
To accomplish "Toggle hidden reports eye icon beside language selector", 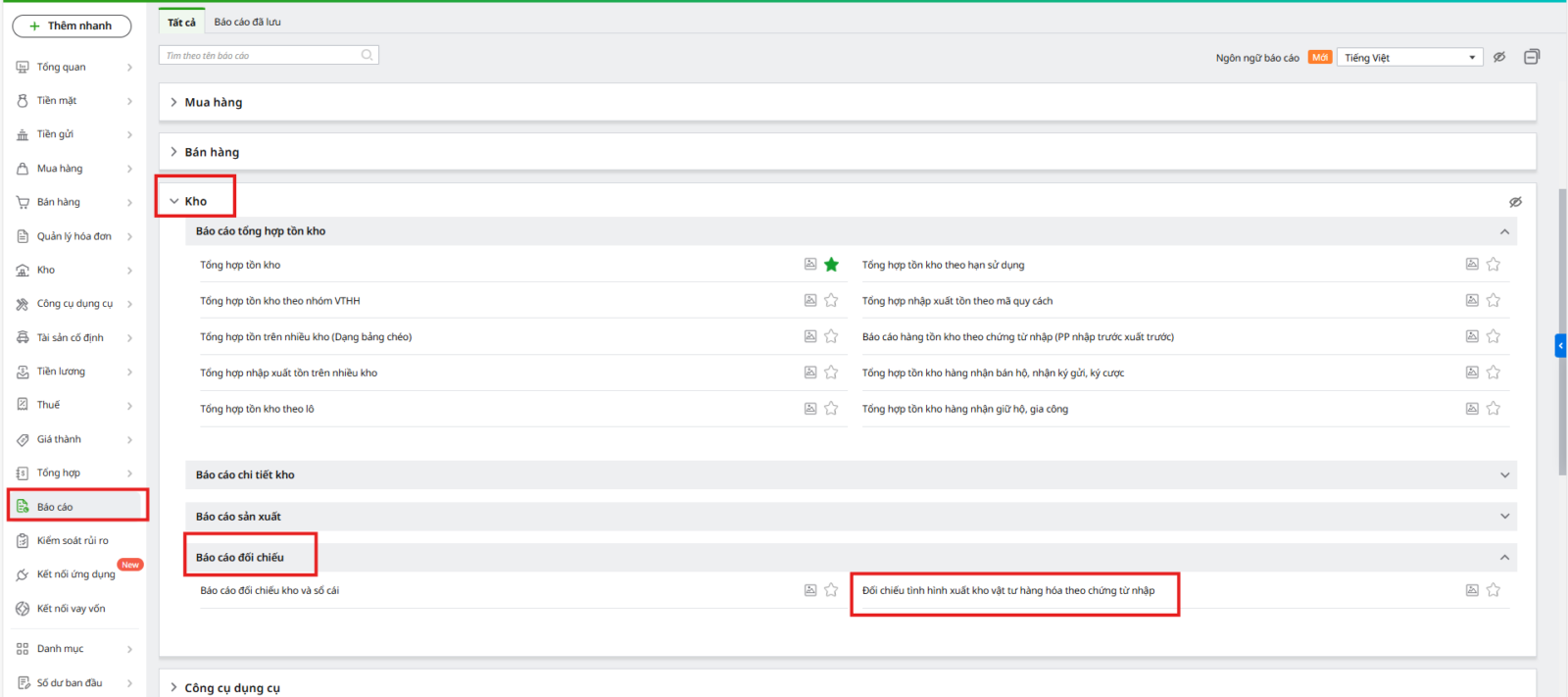I will pyautogui.click(x=1499, y=57).
